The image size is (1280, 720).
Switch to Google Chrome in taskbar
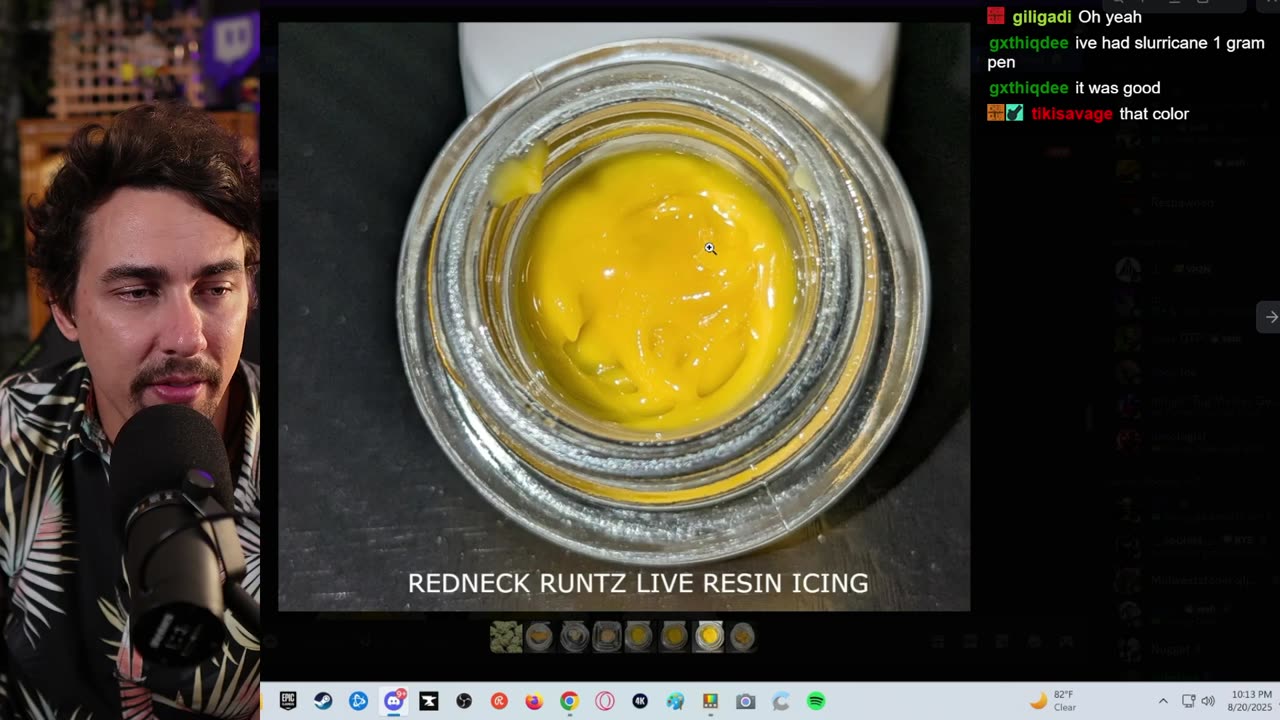pos(569,701)
